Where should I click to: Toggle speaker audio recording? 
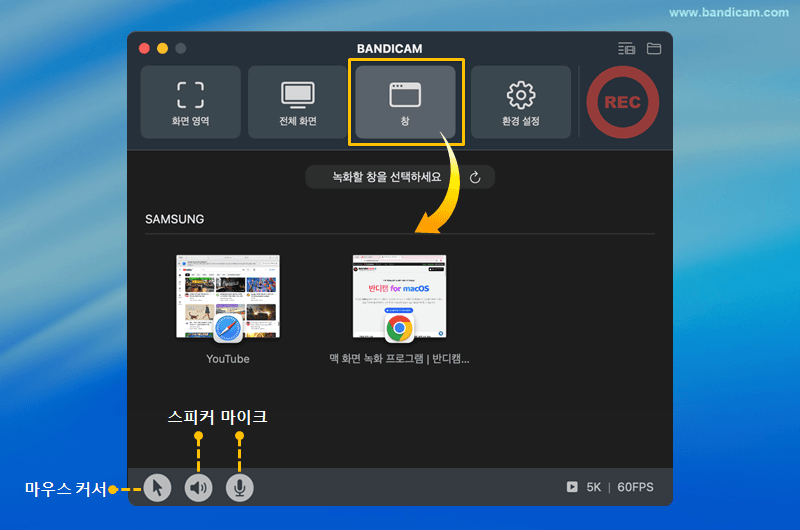[x=198, y=488]
